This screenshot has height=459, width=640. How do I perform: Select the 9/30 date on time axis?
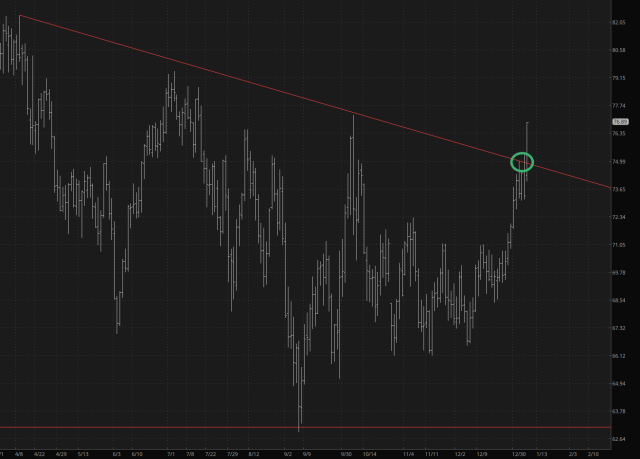[347, 453]
